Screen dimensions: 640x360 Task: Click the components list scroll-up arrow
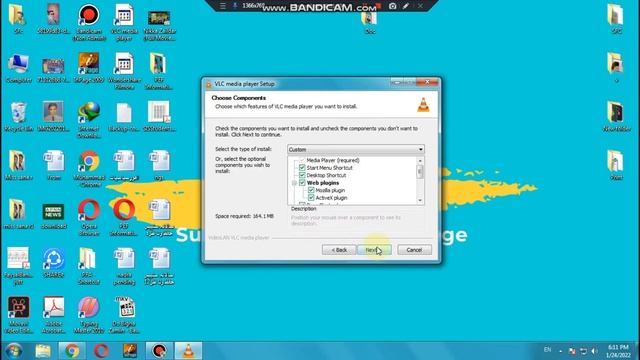click(x=420, y=161)
